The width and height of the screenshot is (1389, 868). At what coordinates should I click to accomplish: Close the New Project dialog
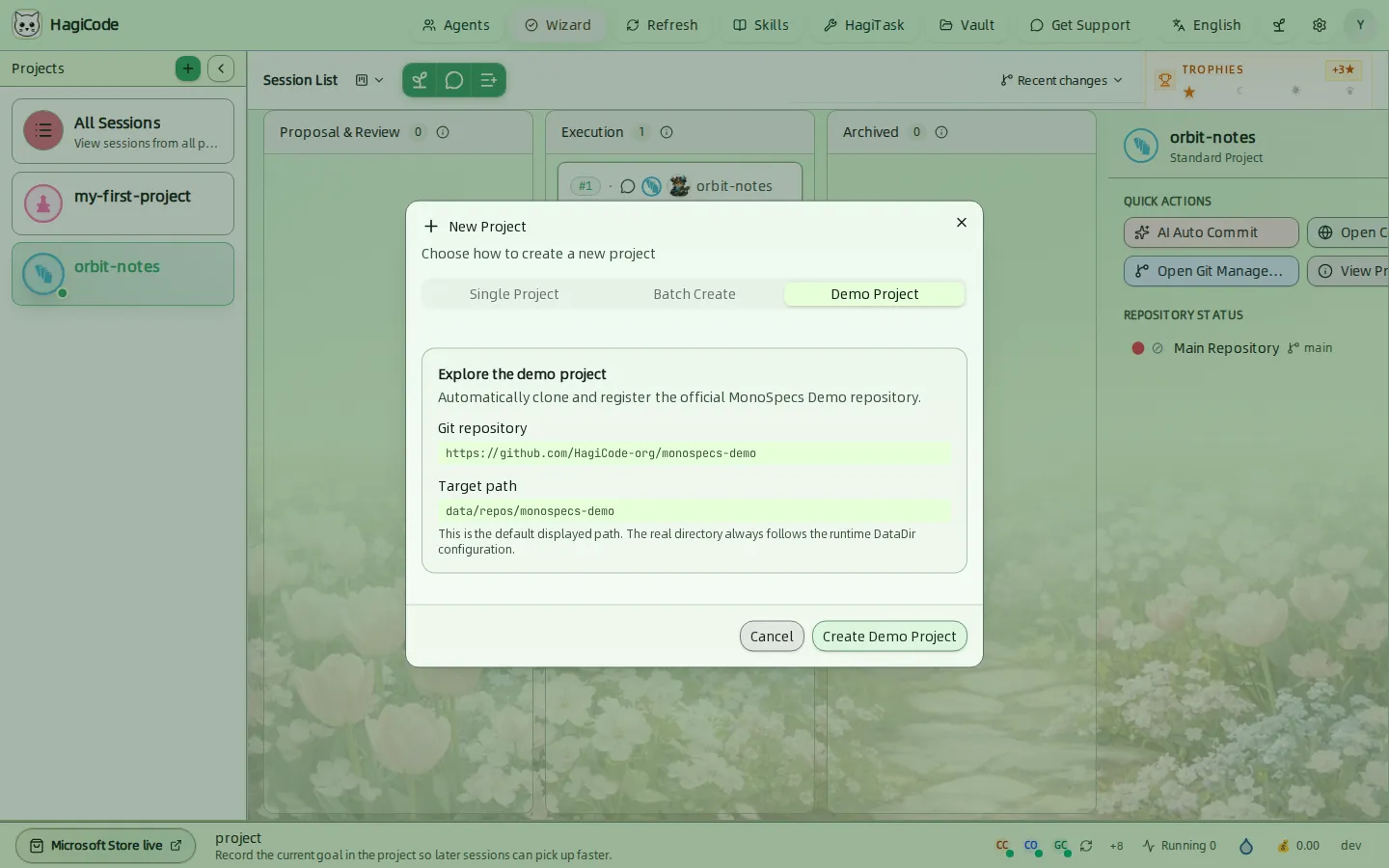tap(962, 223)
